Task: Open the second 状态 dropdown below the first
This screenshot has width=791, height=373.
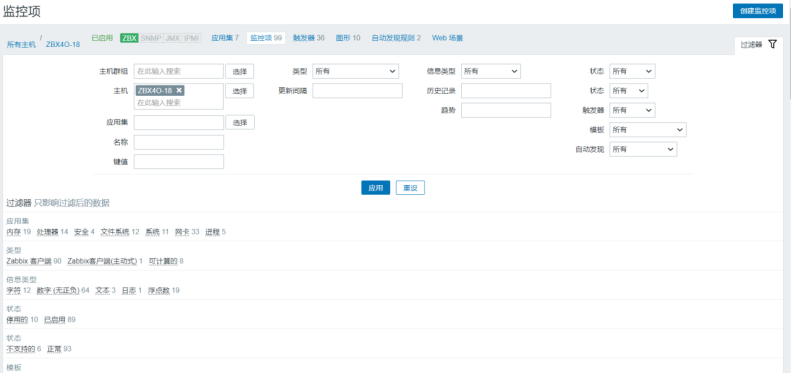Action: click(629, 90)
